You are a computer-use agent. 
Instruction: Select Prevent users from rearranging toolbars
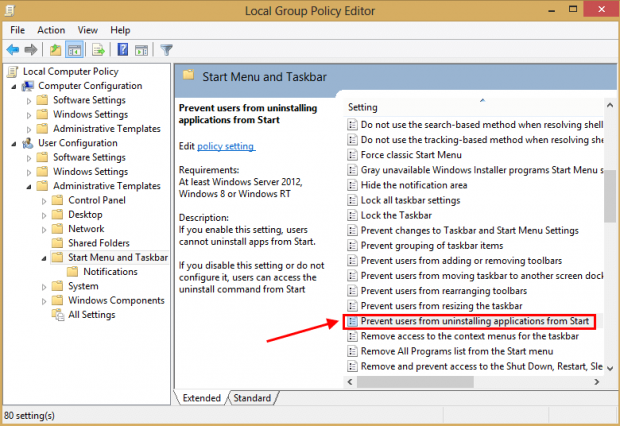click(444, 291)
